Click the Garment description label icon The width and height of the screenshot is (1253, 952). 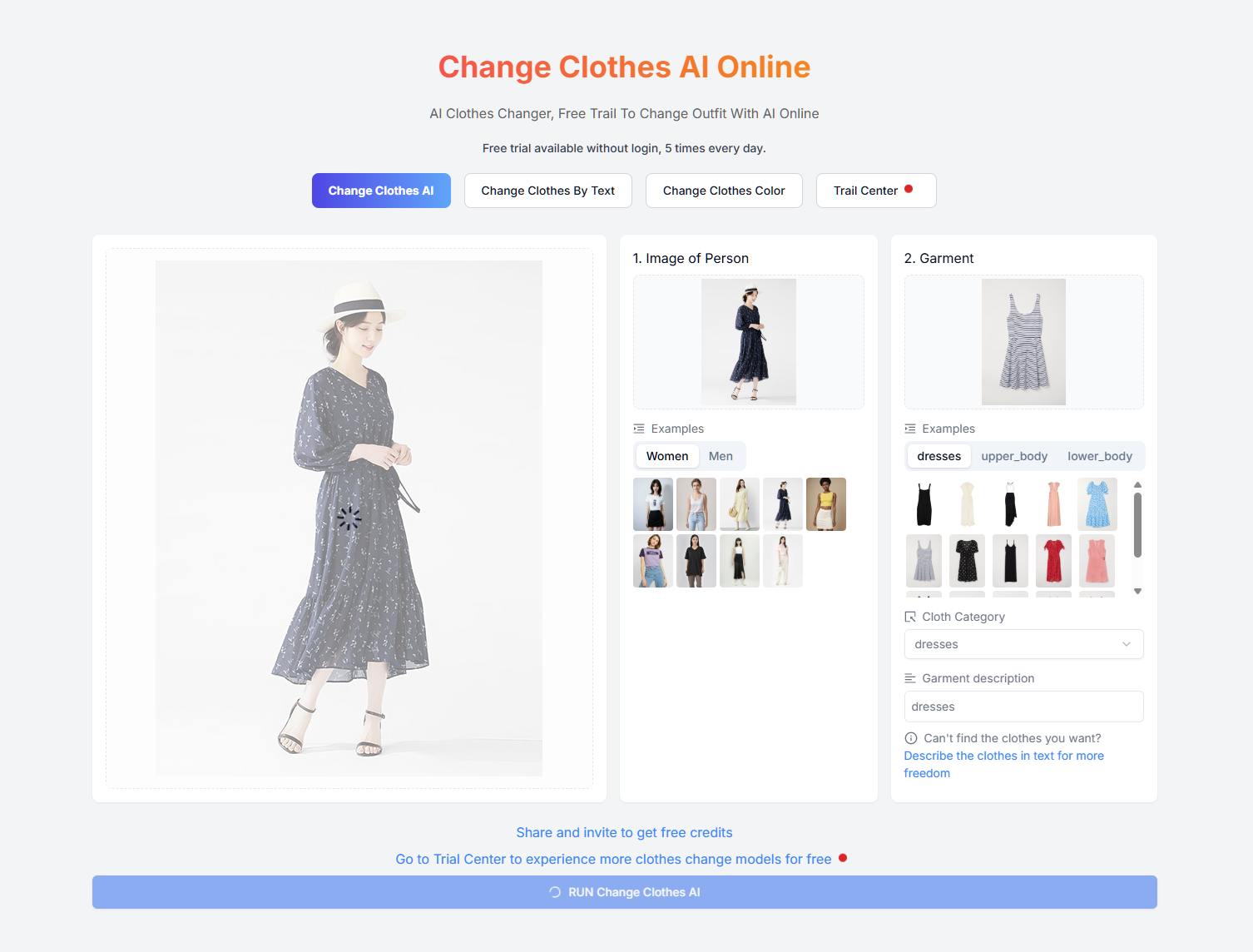coord(909,678)
